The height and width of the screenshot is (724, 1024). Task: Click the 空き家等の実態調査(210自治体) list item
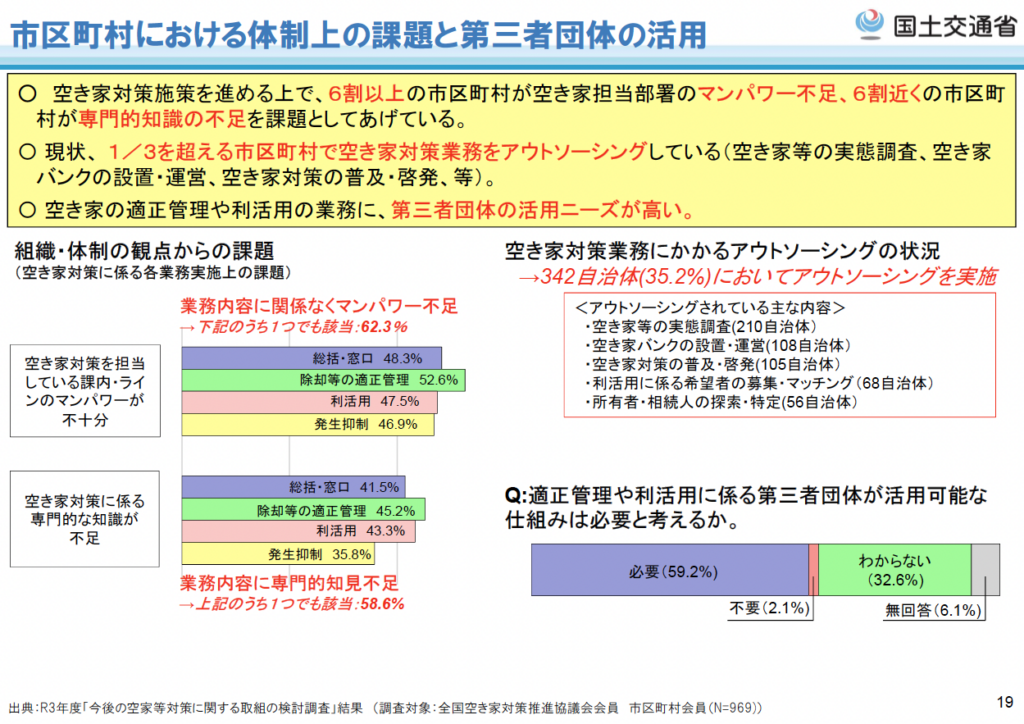pos(675,326)
